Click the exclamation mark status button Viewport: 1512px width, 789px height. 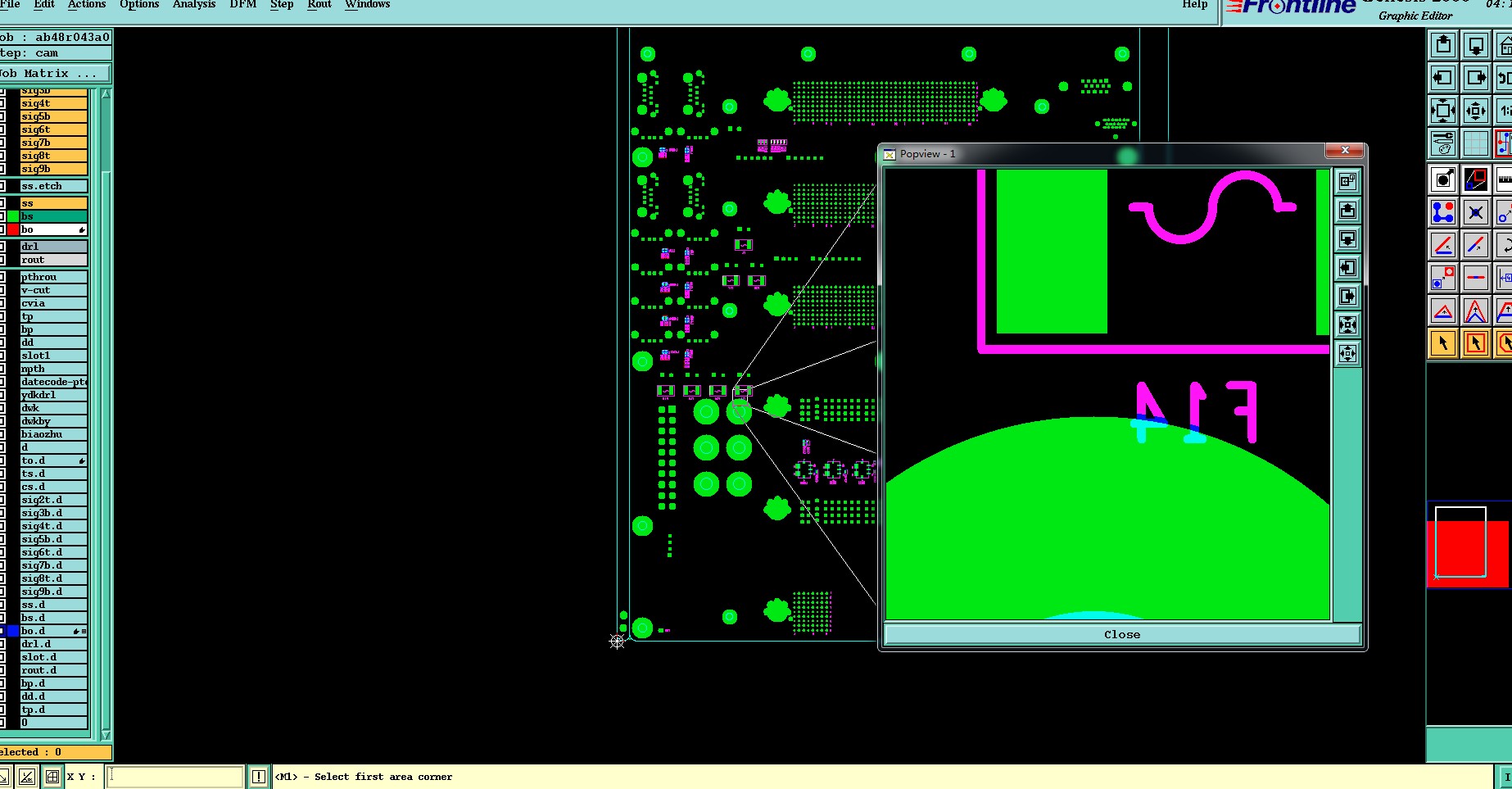pyautogui.click(x=259, y=777)
